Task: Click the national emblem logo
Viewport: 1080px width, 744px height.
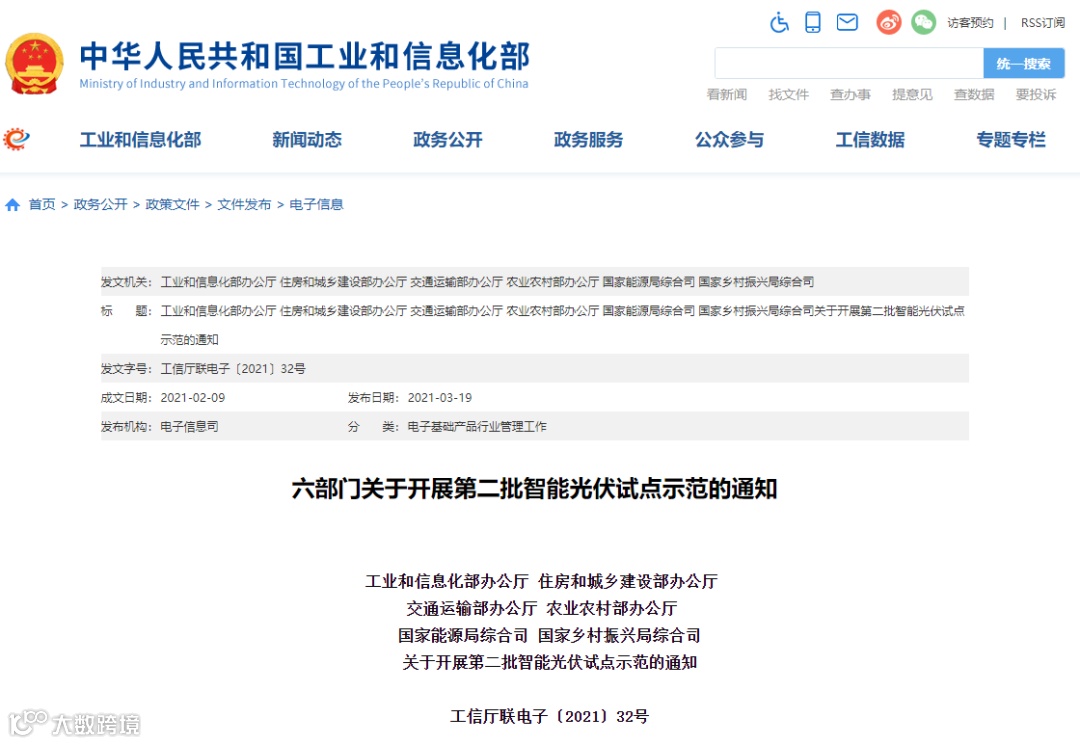Action: click(34, 63)
